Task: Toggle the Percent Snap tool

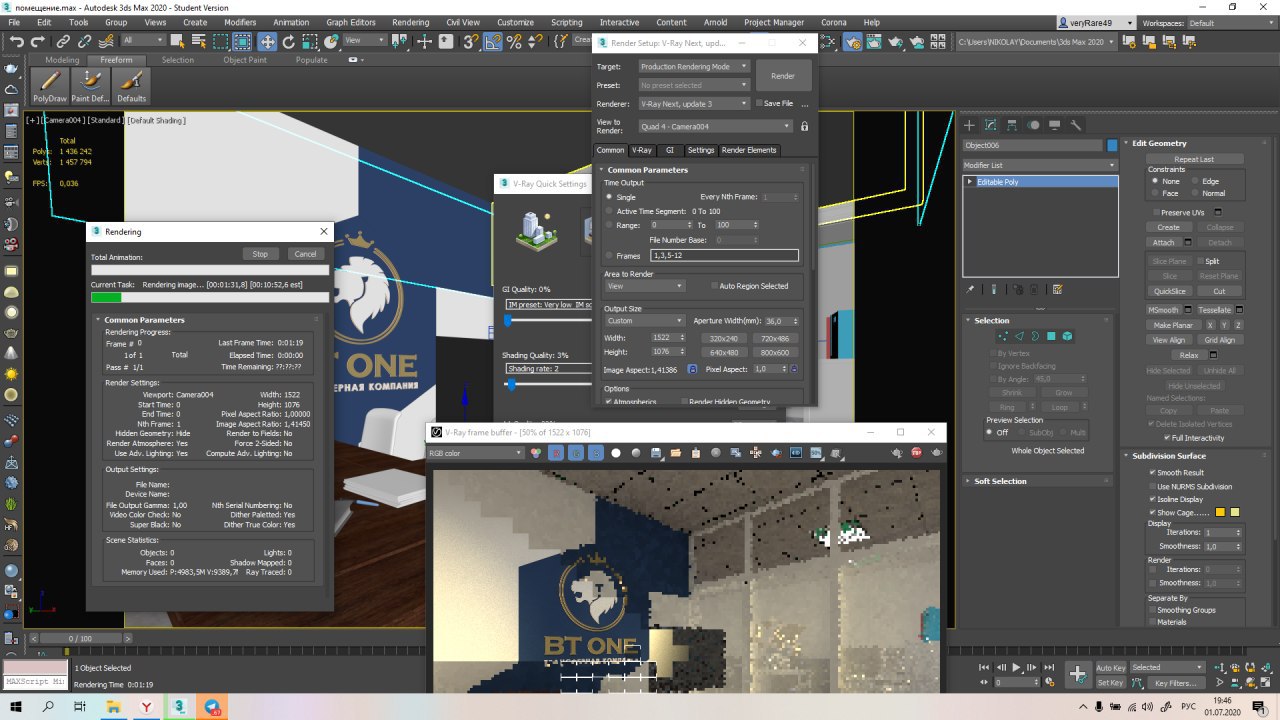Action: point(513,41)
